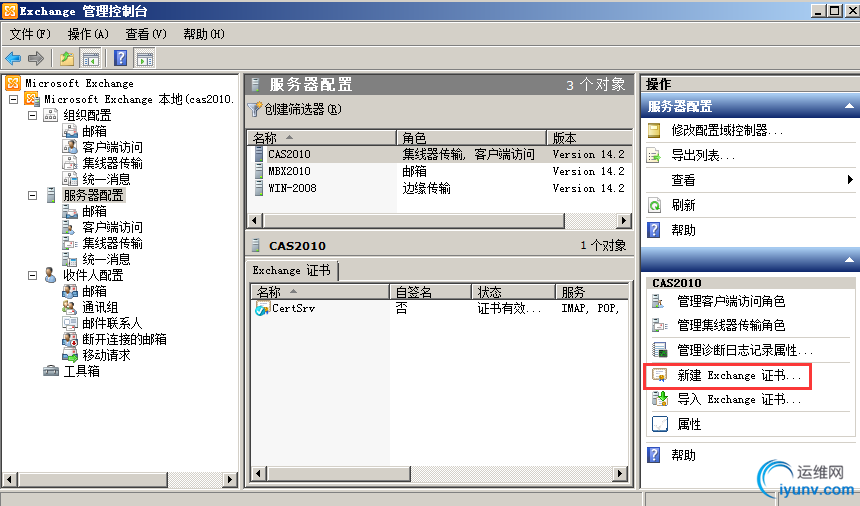Collapse the CAS2010 actions section arrow
This screenshot has width=860, height=506.
click(849, 260)
